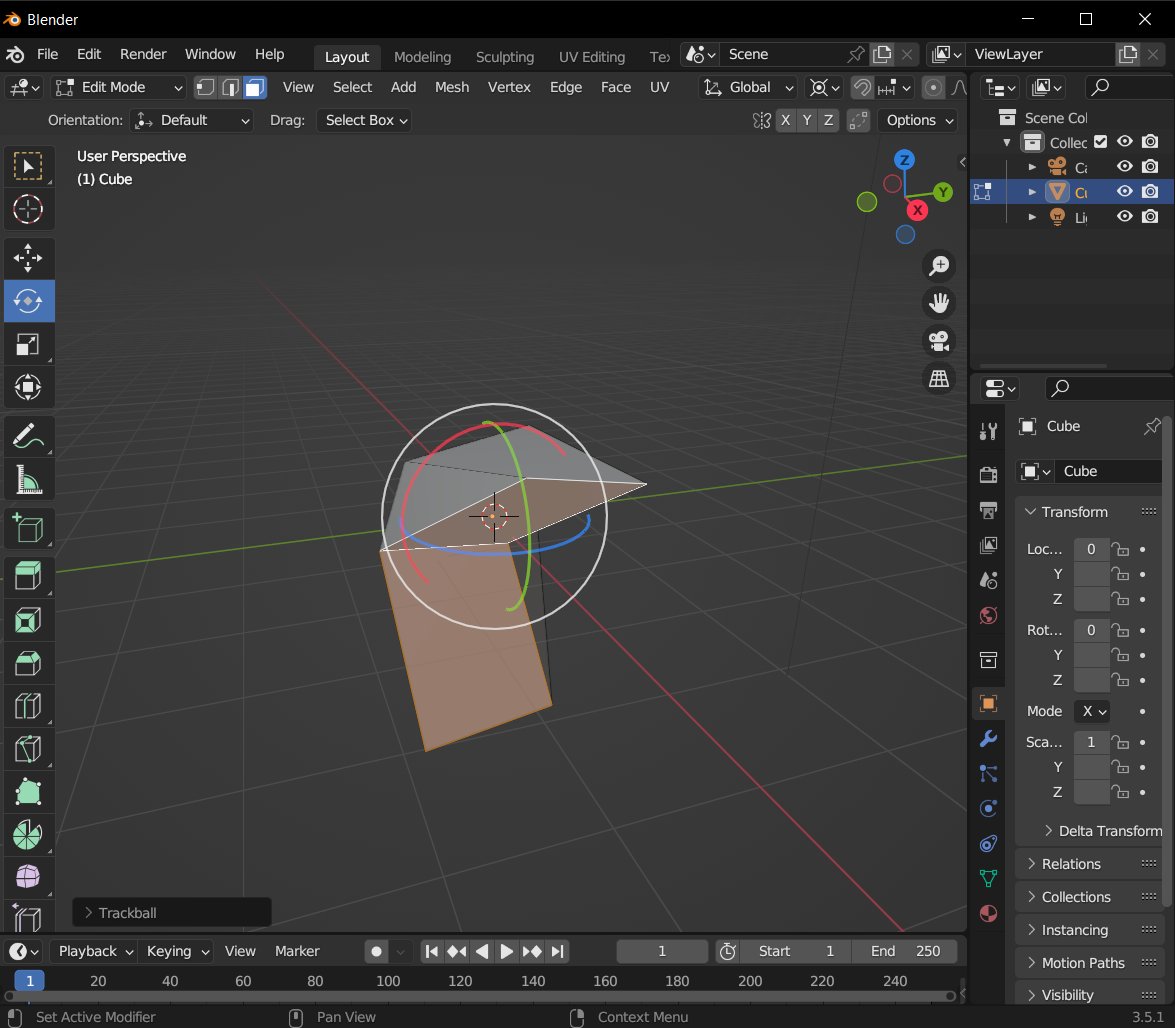The height and width of the screenshot is (1028, 1175).
Task: Switch to the UV Editing workspace tab
Action: coord(592,57)
